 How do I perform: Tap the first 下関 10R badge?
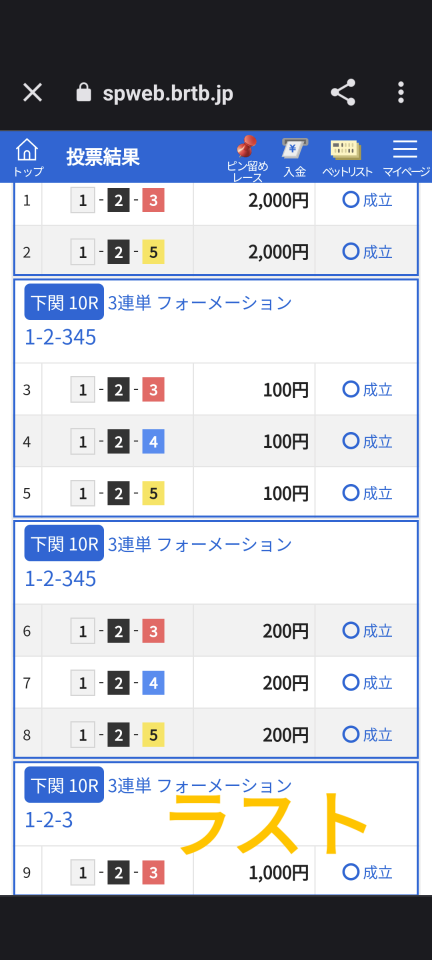(64, 302)
